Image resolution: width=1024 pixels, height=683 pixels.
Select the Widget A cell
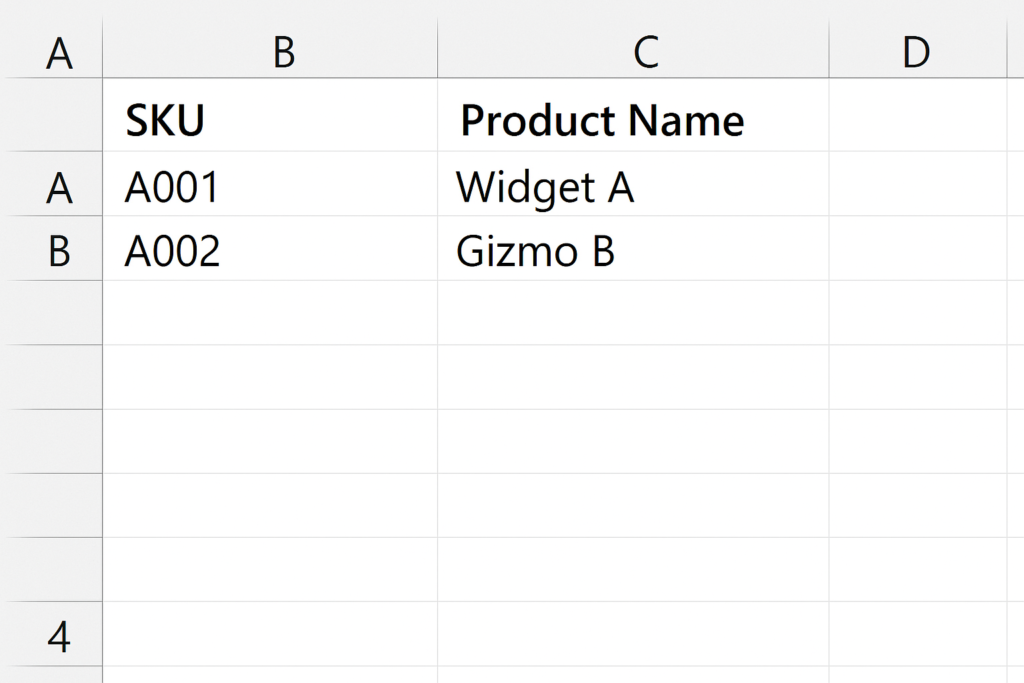[633, 184]
